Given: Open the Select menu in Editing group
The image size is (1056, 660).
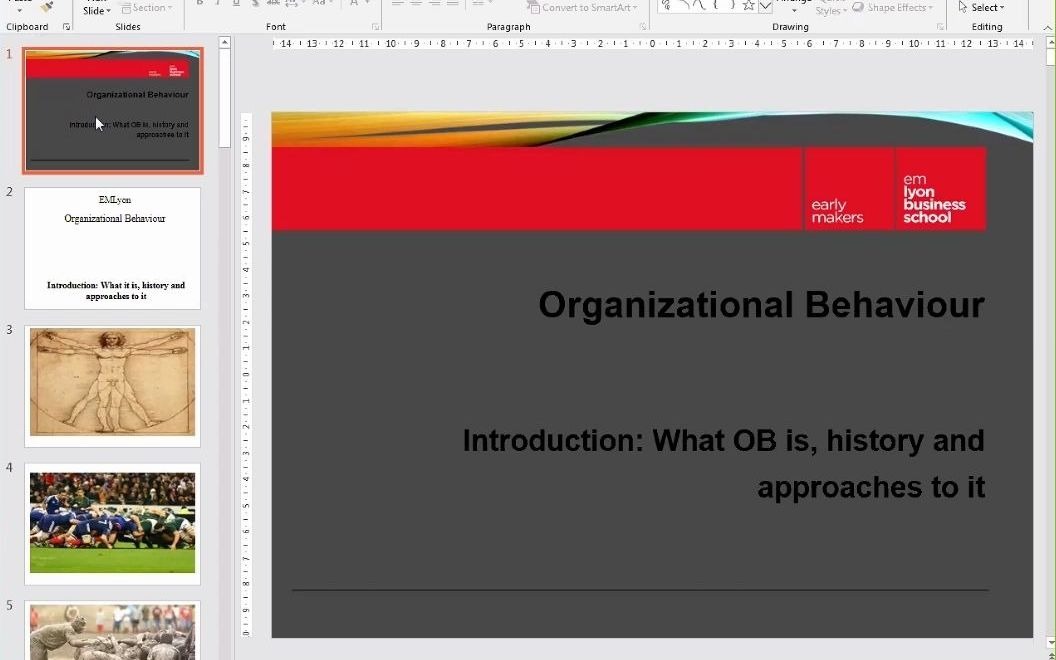Looking at the screenshot, I should click(x=984, y=7).
